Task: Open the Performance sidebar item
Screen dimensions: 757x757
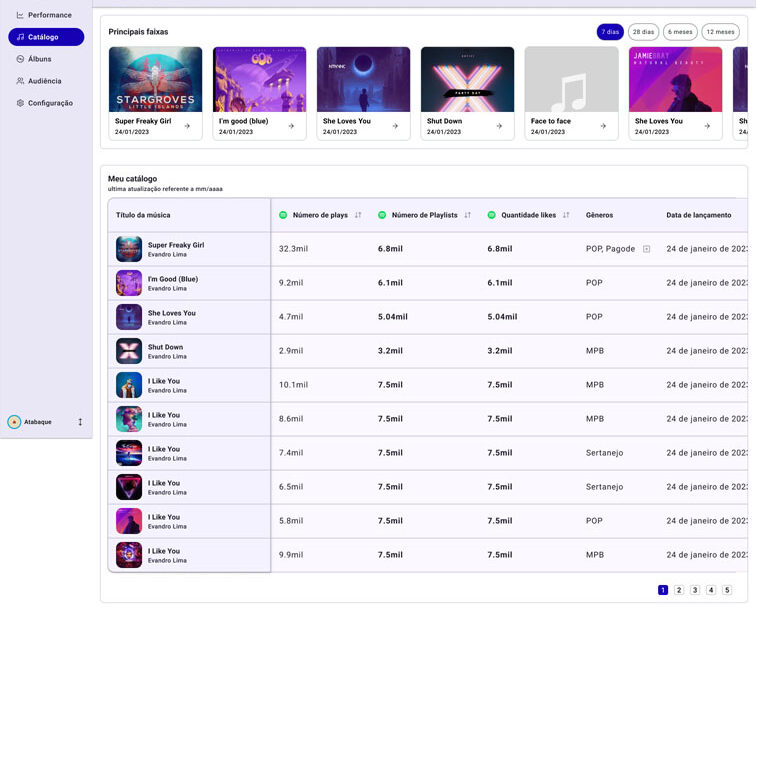Action: 46,15
